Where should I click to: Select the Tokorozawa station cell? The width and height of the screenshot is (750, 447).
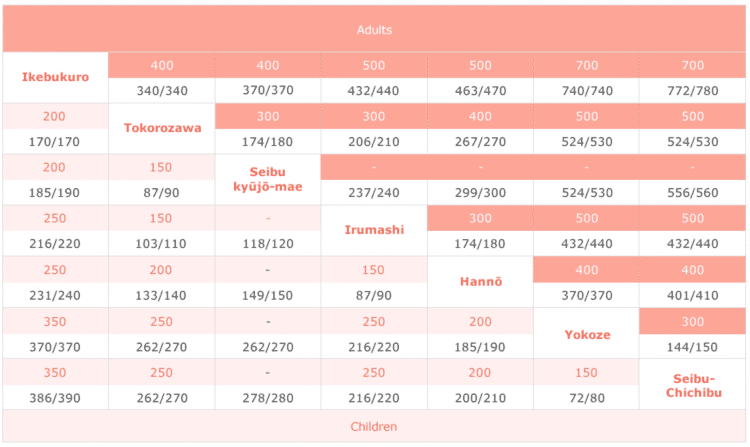pos(162,128)
